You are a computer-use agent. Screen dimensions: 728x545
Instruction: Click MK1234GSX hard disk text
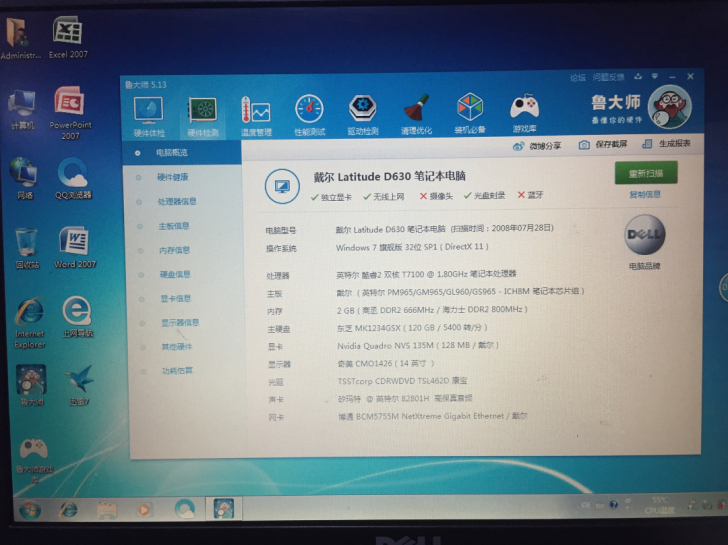[412, 328]
